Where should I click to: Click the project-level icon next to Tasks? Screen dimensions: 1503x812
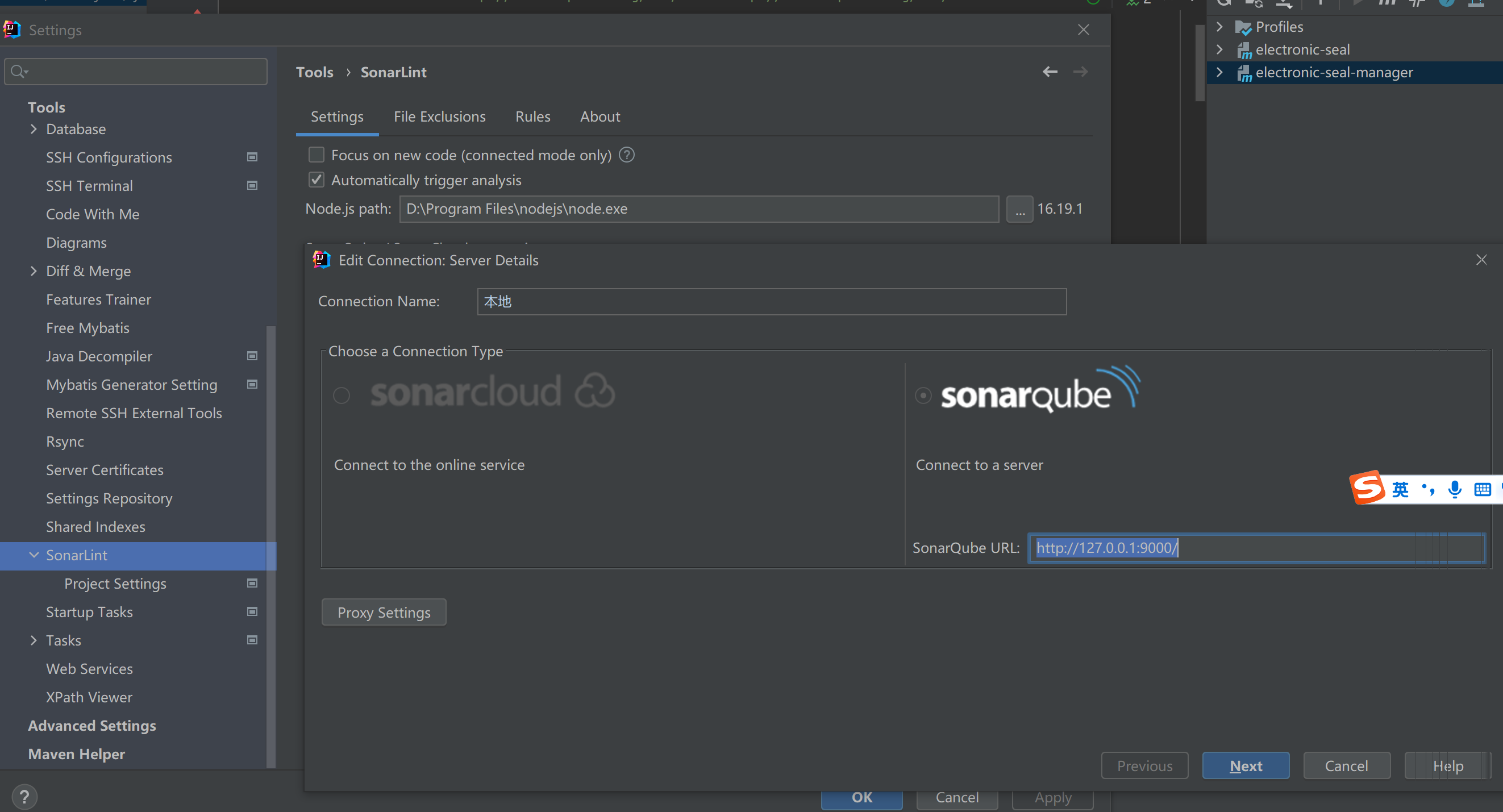click(x=252, y=640)
